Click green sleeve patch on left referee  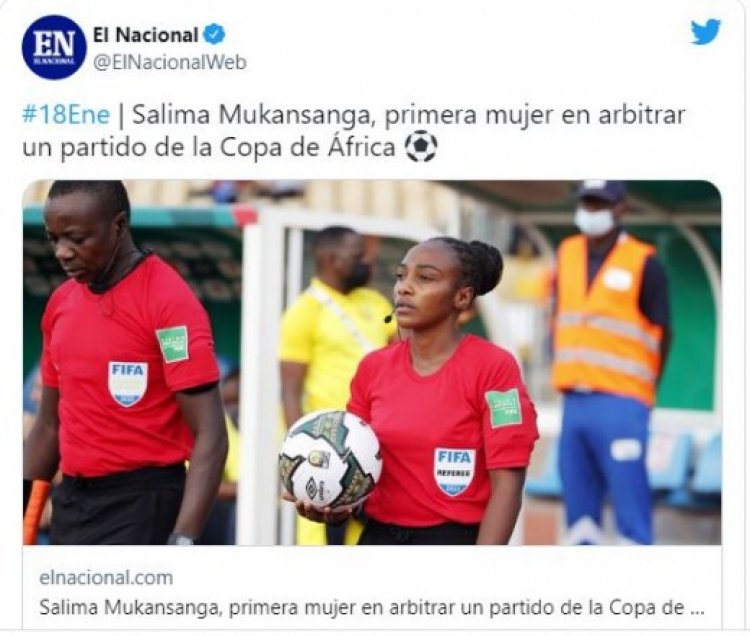(x=173, y=344)
